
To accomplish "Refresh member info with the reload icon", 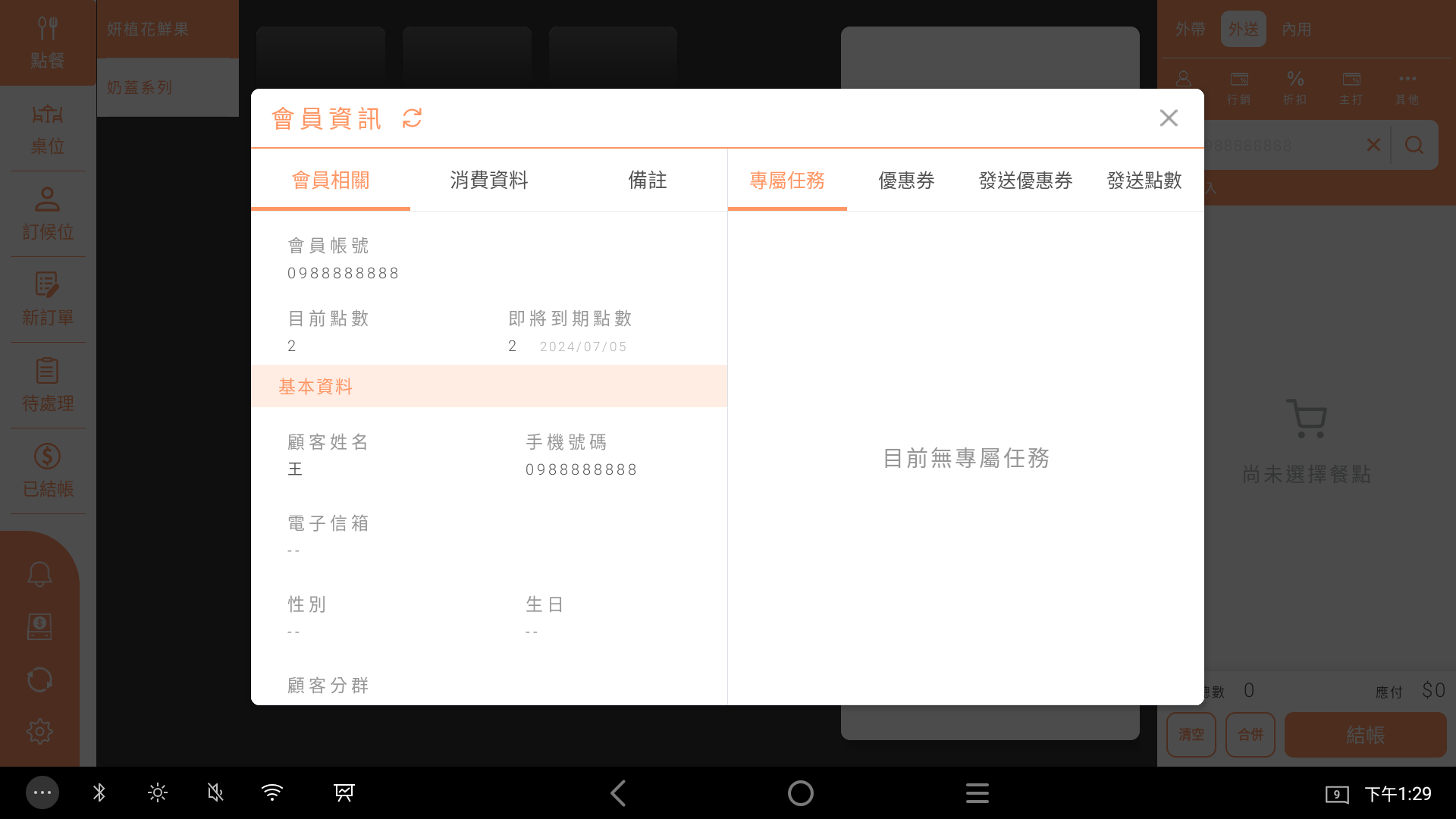I will click(x=412, y=118).
